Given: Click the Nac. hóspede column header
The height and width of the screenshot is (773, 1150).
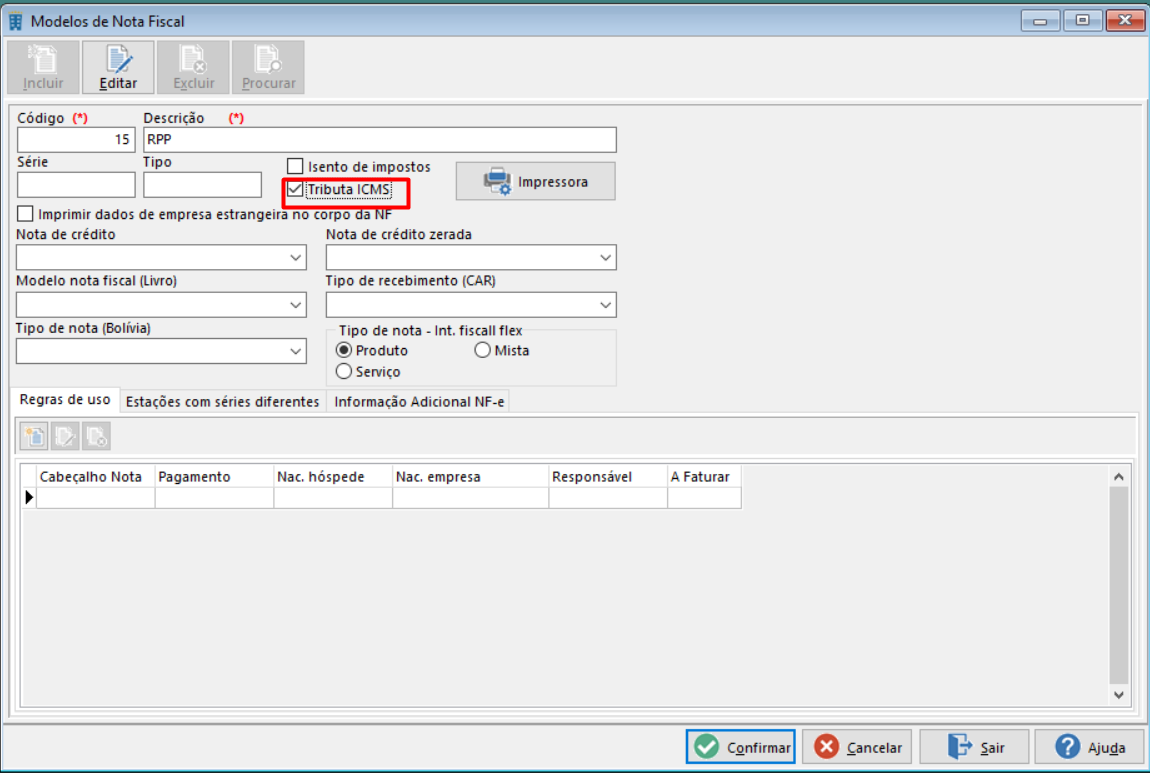Looking at the screenshot, I should coord(333,477).
